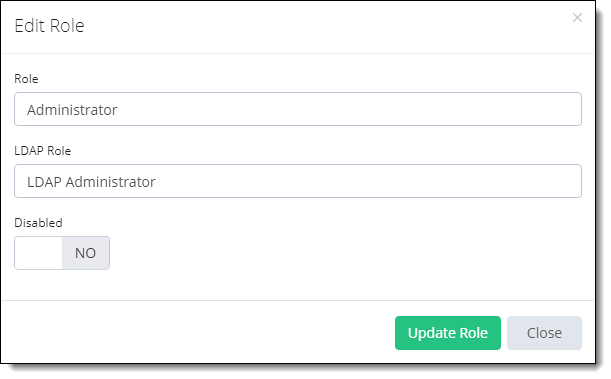This screenshot has height=379, width=611.
Task: Save changes with the green Update Role button
Action: tap(448, 333)
